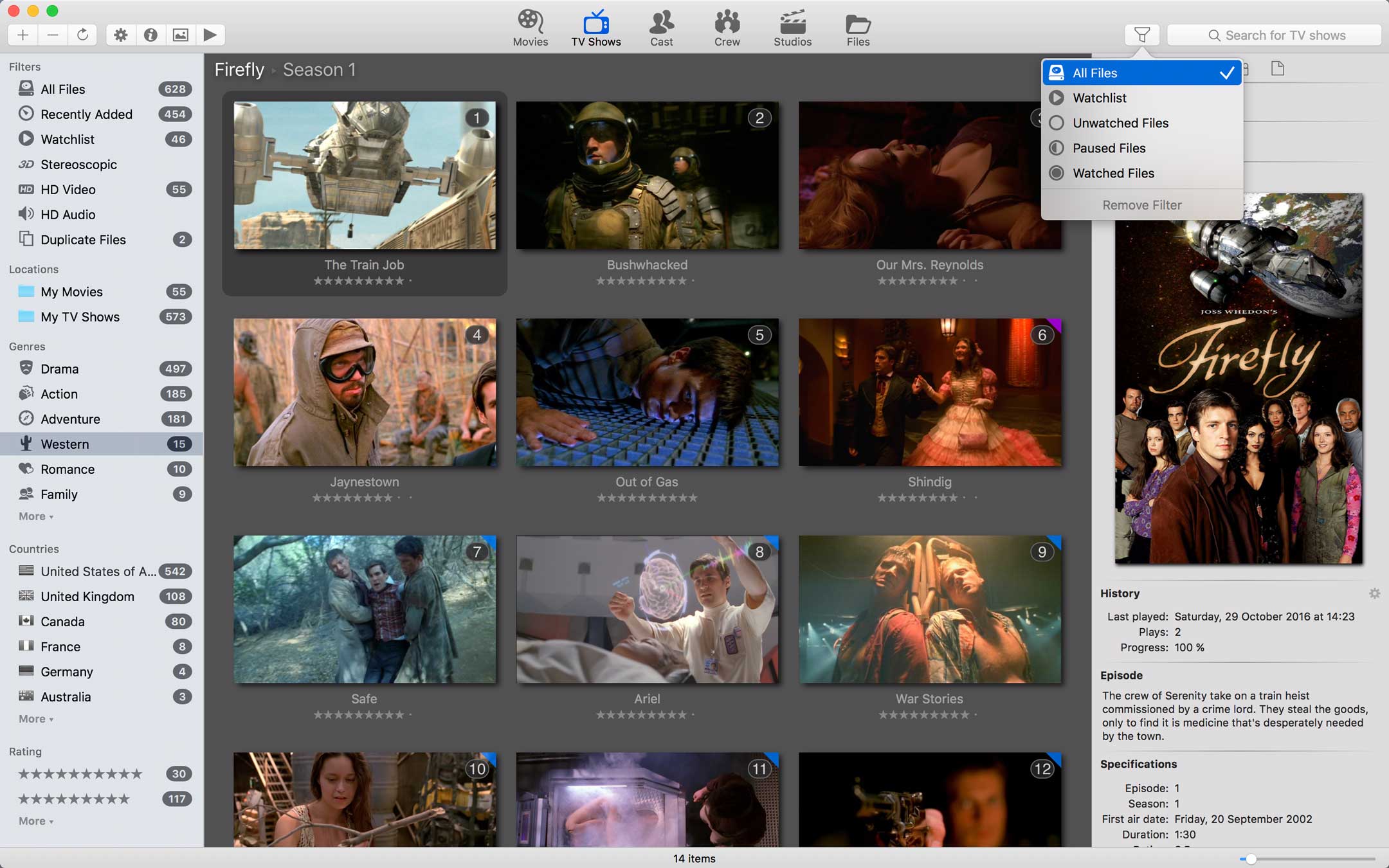Click the play button in toolbar
The height and width of the screenshot is (868, 1389).
tap(210, 35)
